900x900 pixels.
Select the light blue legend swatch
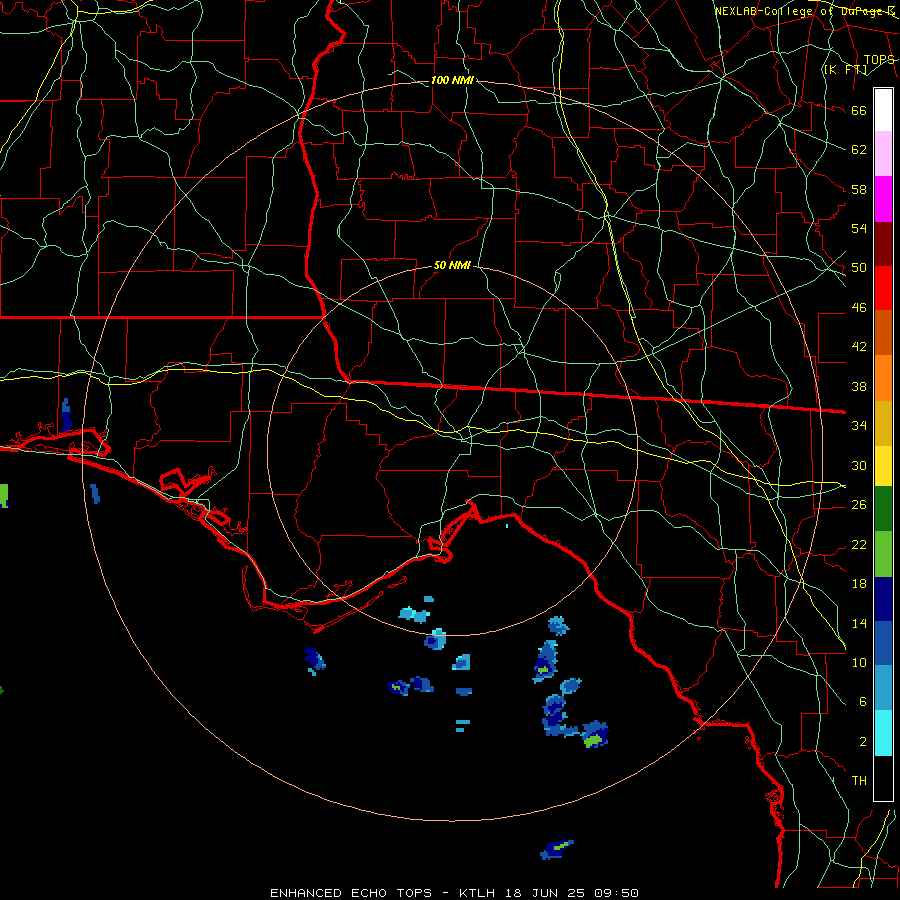(883, 688)
